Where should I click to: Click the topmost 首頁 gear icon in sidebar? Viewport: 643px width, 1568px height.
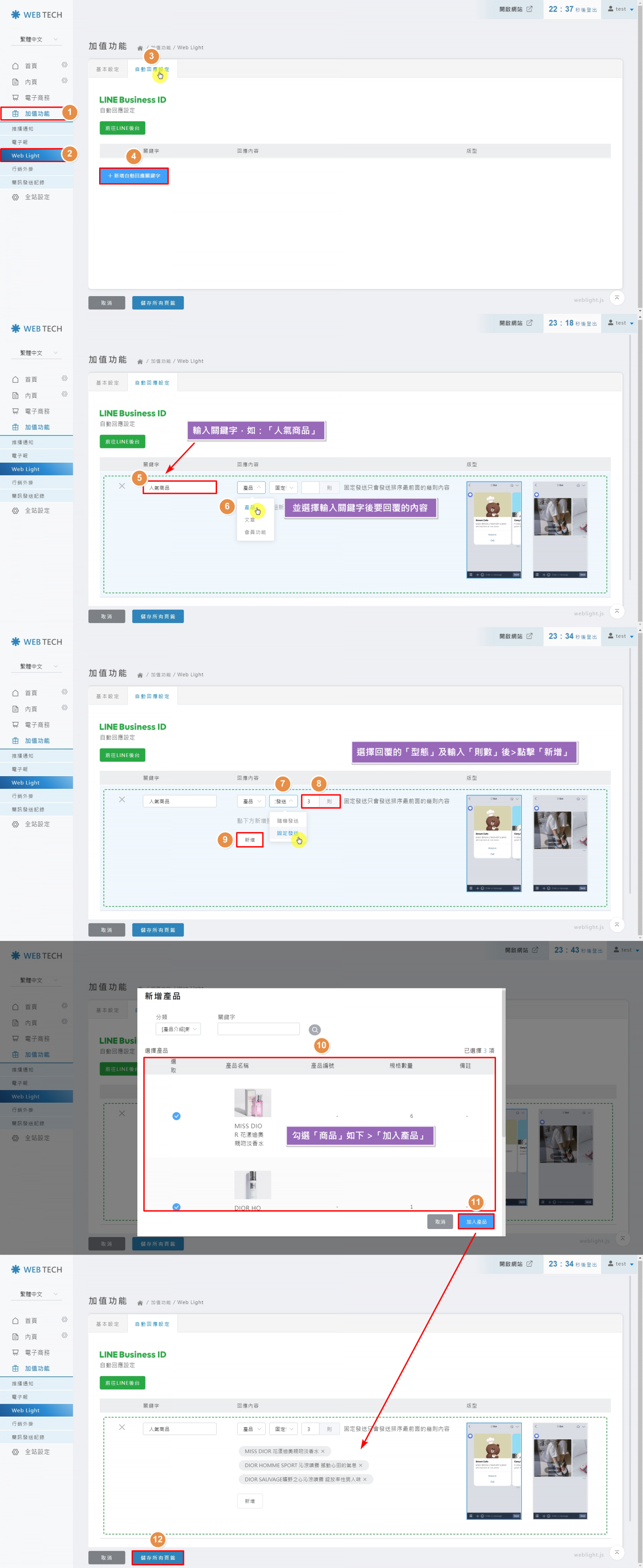tap(64, 65)
